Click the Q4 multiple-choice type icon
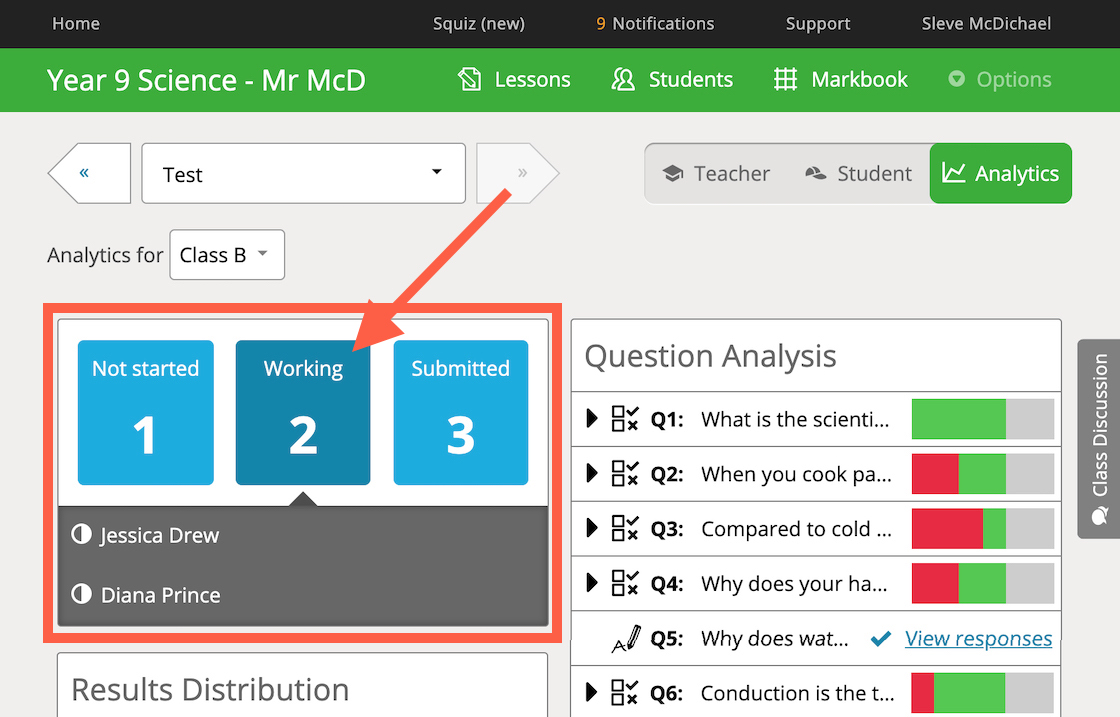Viewport: 1120px width, 717px height. pos(625,583)
